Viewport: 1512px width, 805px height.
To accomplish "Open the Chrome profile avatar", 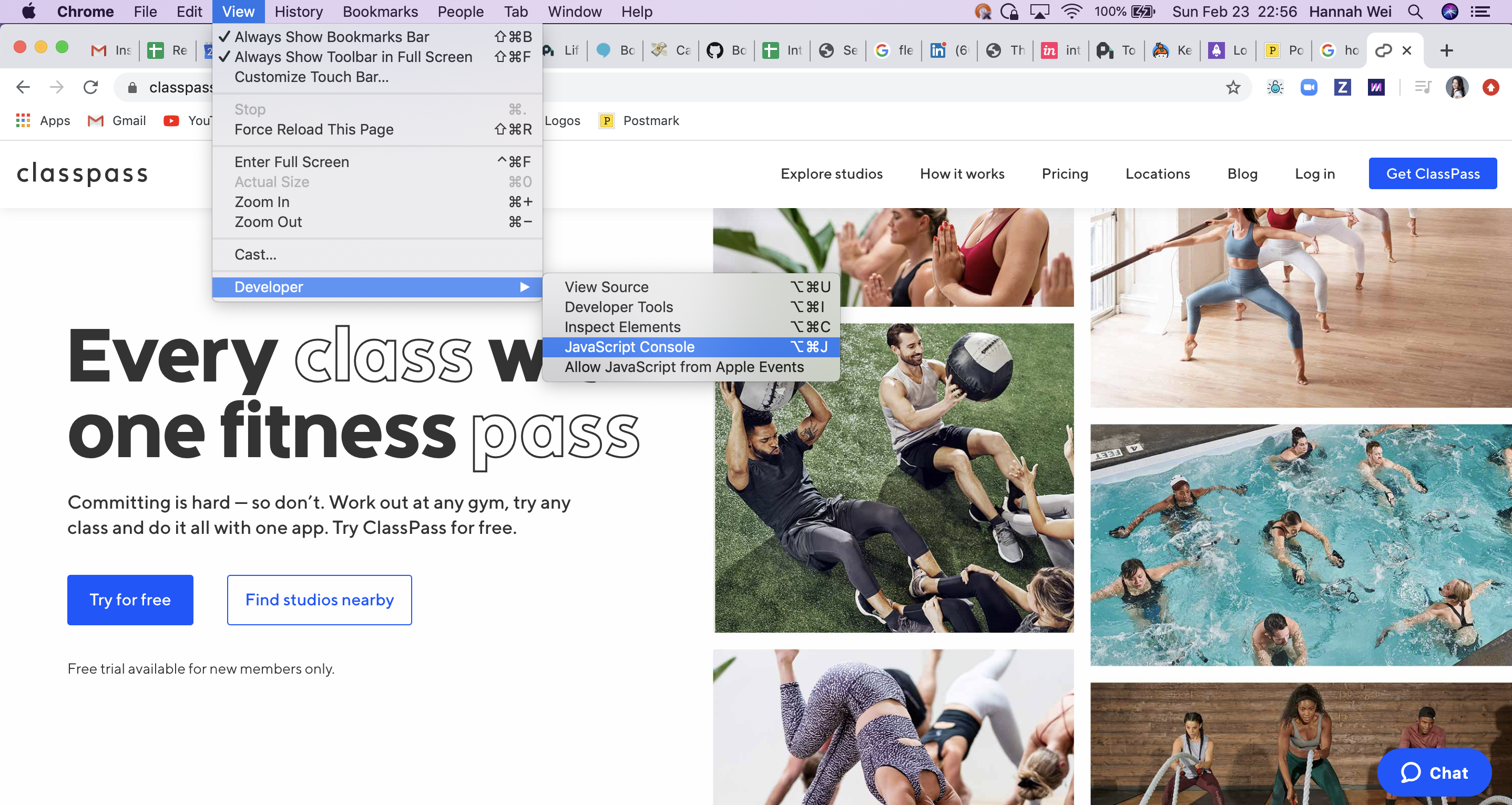I will [1456, 87].
